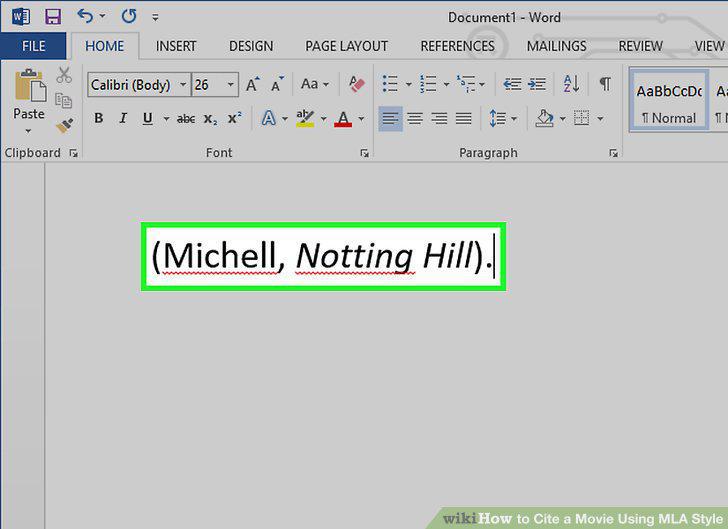This screenshot has height=529, width=728.
Task: Click Grow Font button
Action: click(253, 84)
